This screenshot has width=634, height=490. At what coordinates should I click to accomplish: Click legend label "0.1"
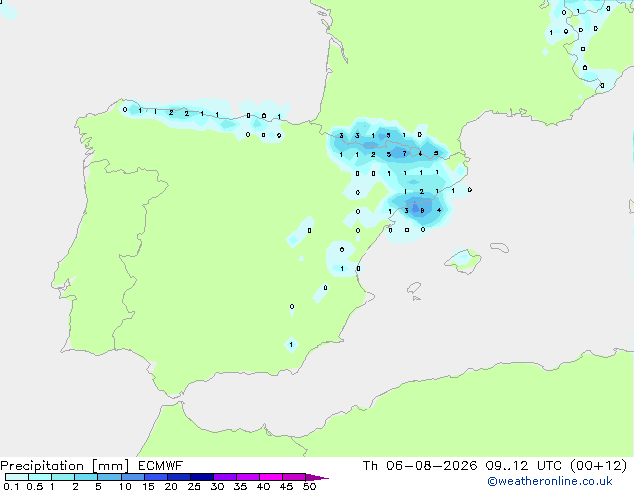coord(11,486)
